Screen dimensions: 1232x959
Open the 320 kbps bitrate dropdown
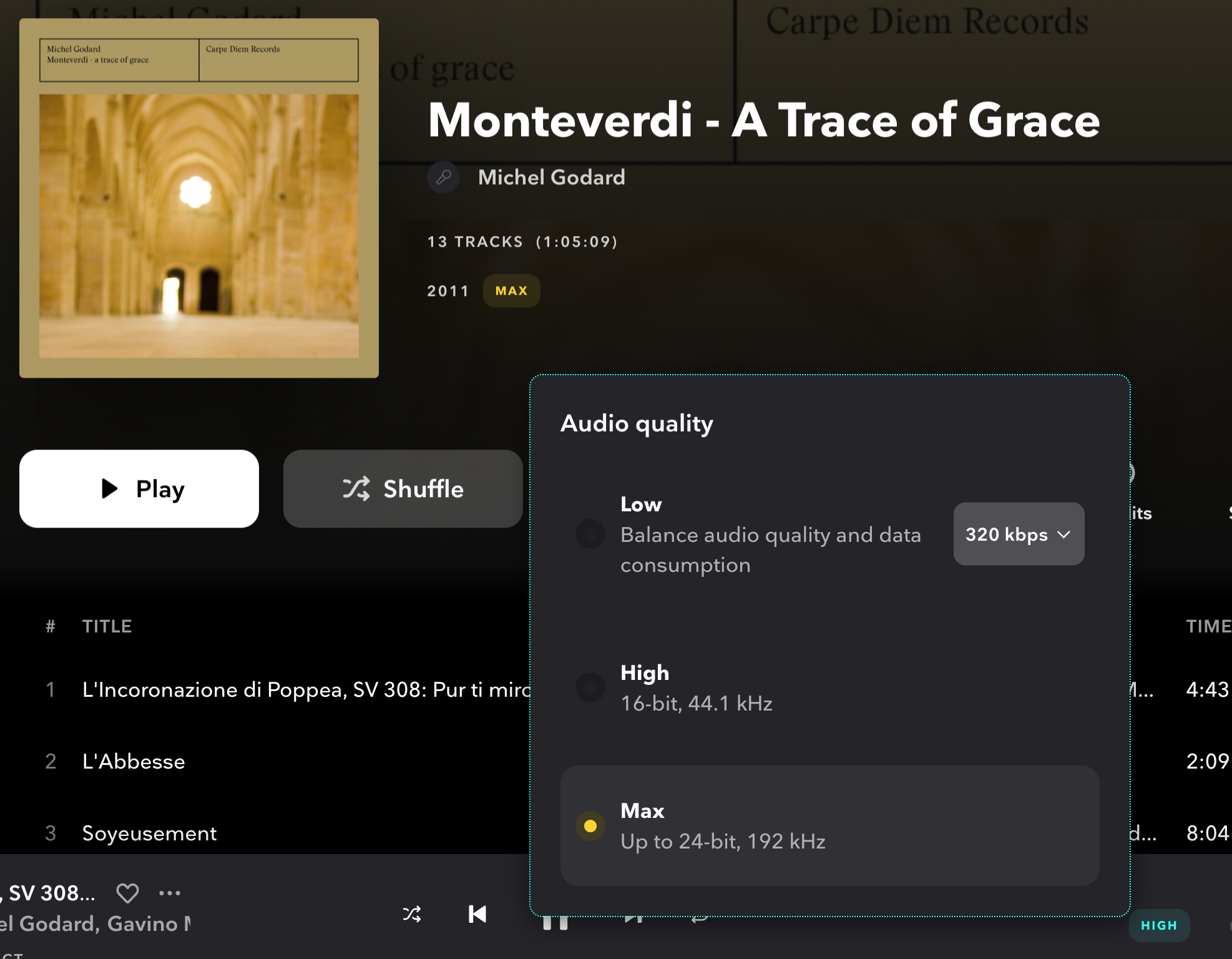pyautogui.click(x=1019, y=534)
